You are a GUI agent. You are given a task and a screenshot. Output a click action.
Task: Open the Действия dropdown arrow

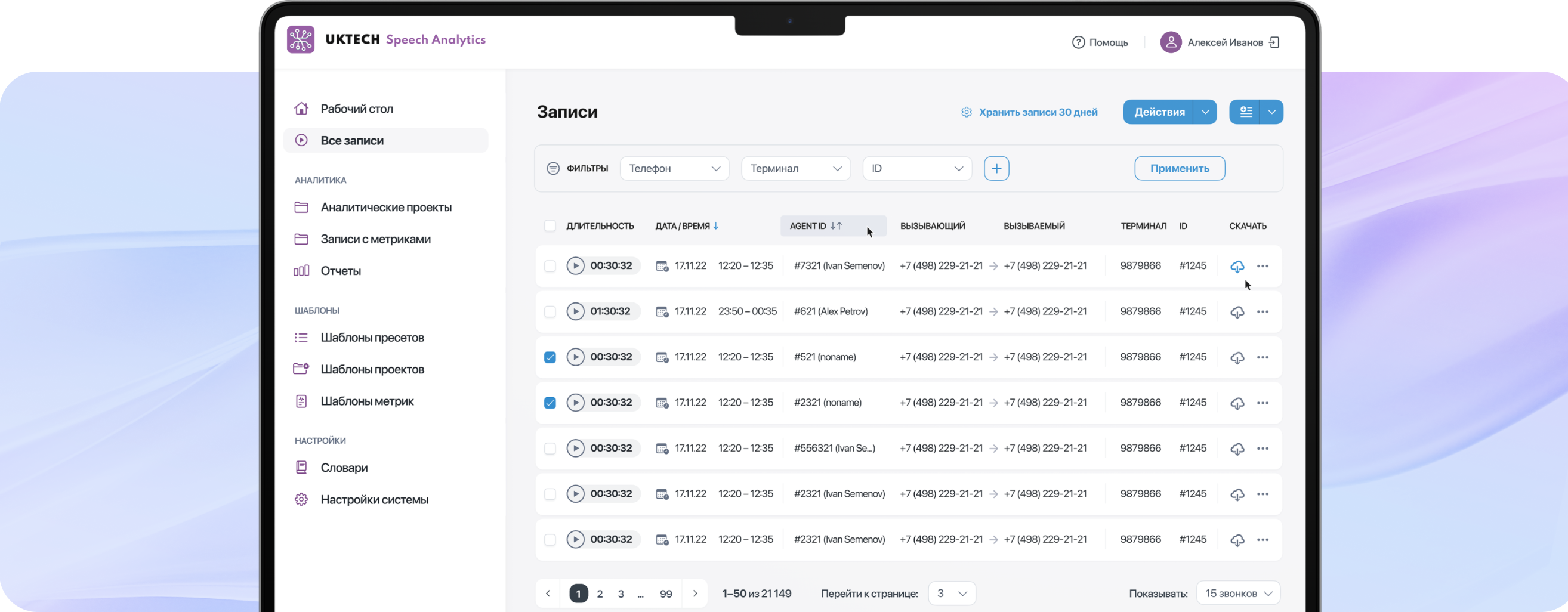point(1205,112)
